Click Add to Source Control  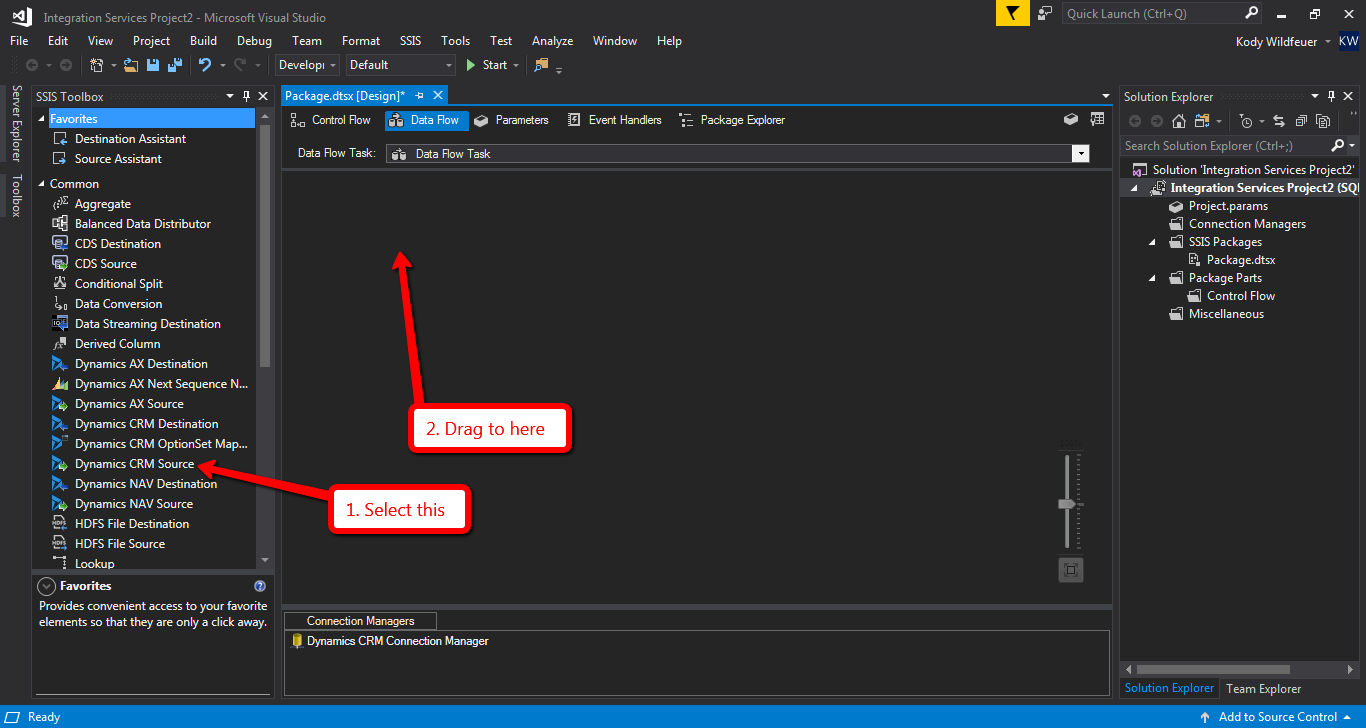coord(1277,717)
